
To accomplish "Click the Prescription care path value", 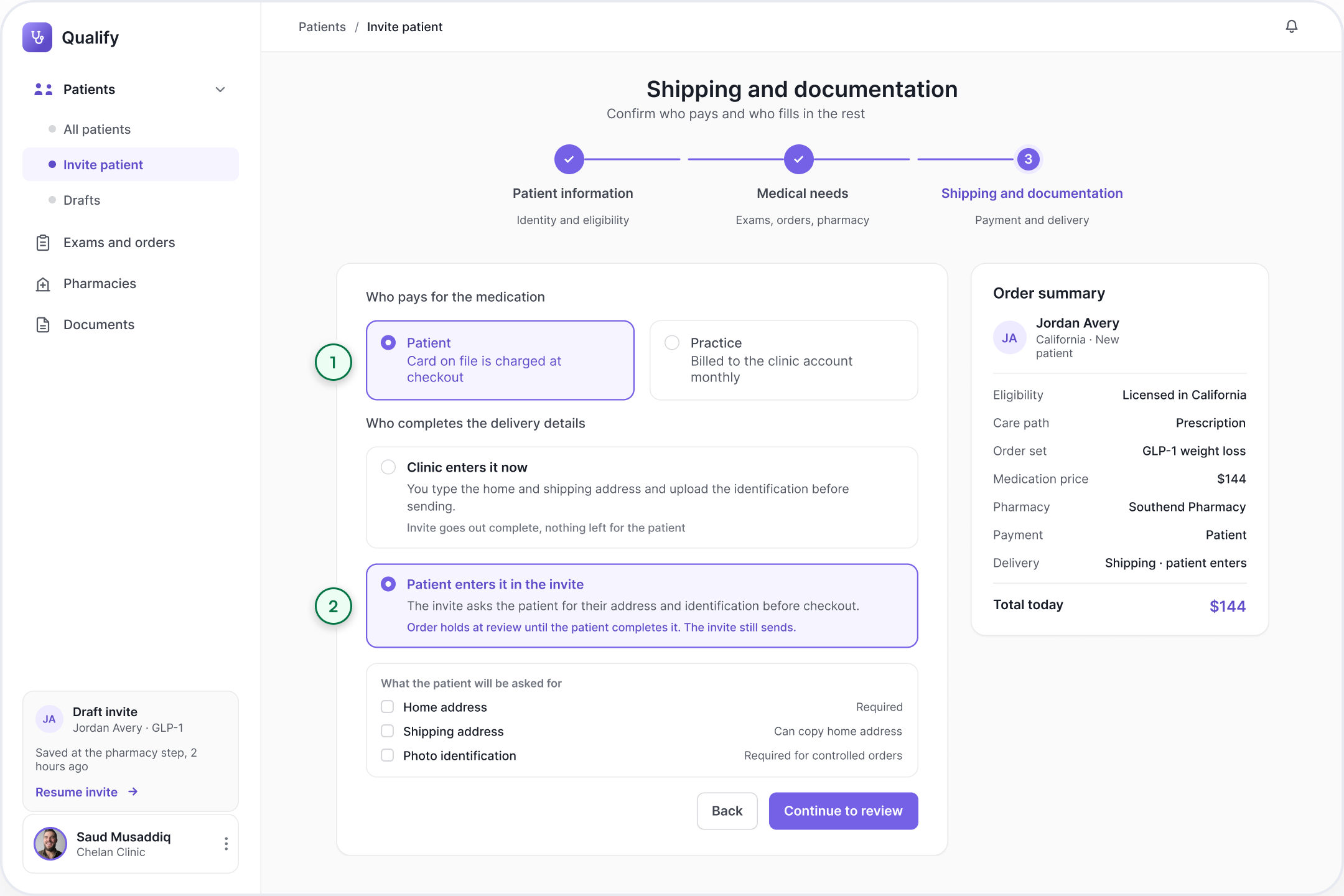I will coord(1210,423).
